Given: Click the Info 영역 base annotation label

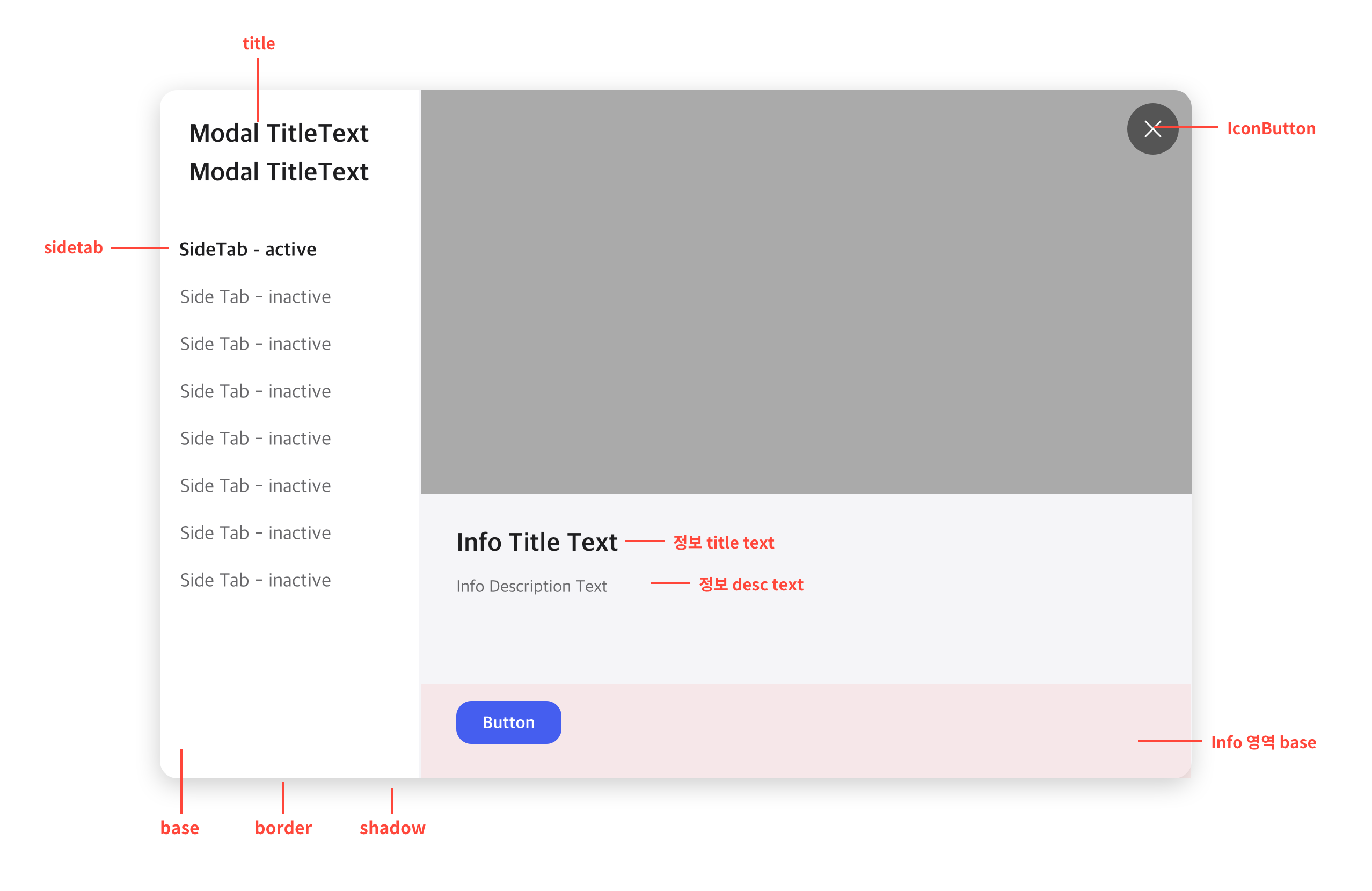Looking at the screenshot, I should 1262,742.
